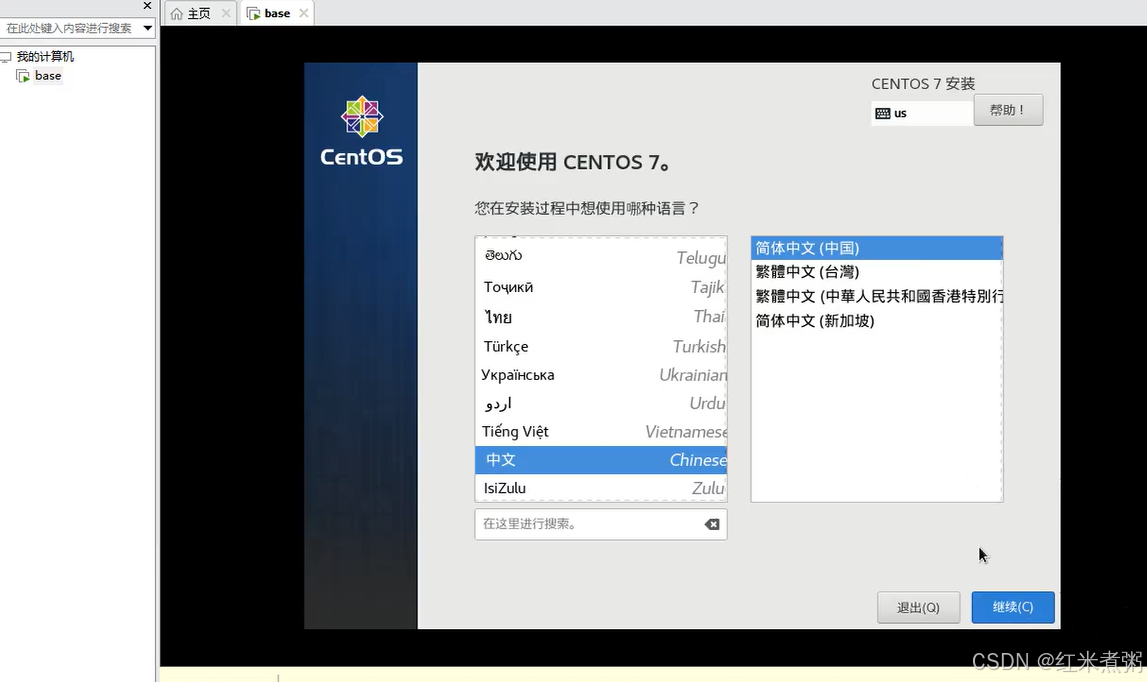1147x682 pixels.
Task: Close the 主页 tab
Action: point(226,13)
